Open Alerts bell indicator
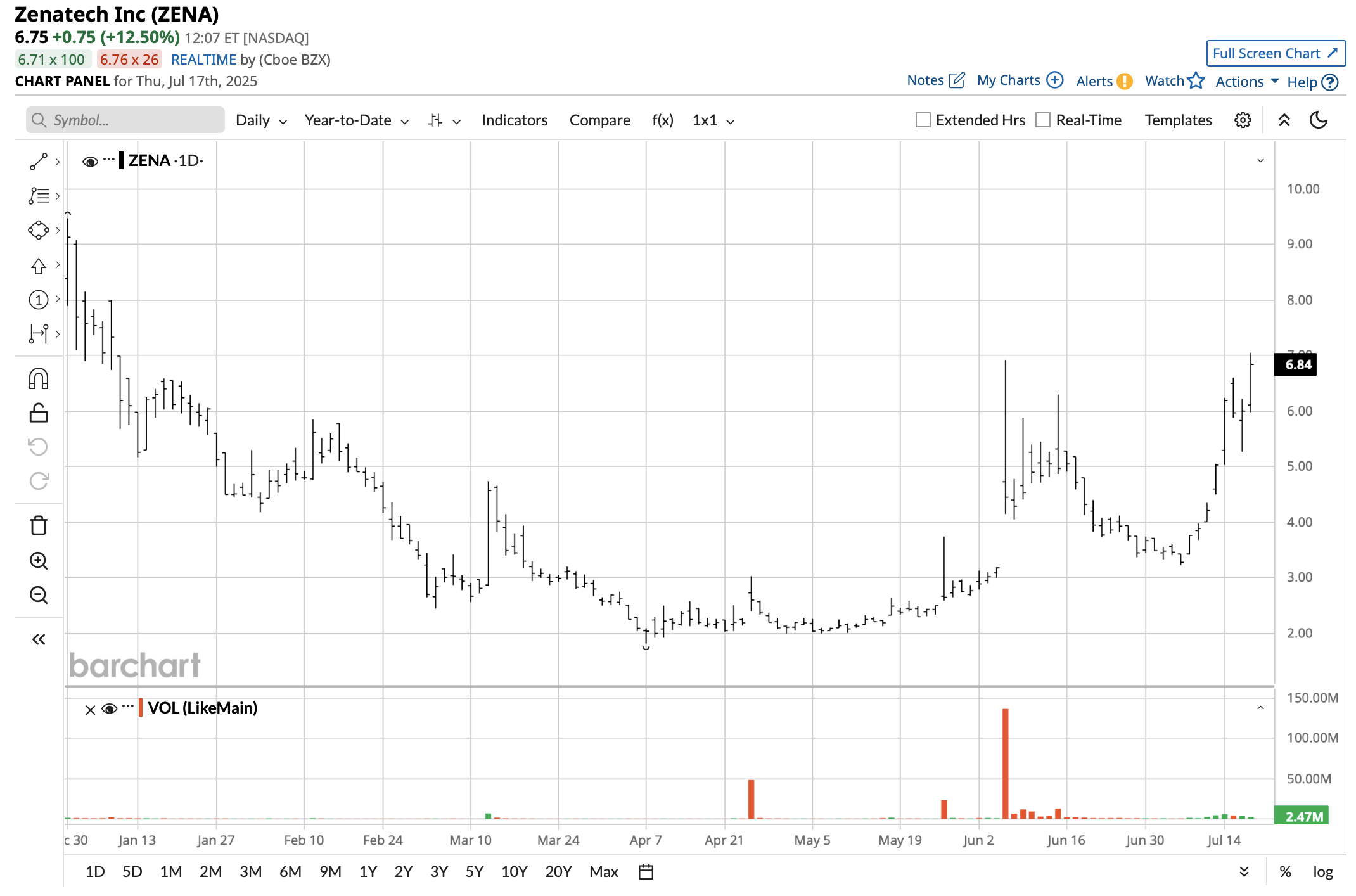1356x896 pixels. [1125, 81]
